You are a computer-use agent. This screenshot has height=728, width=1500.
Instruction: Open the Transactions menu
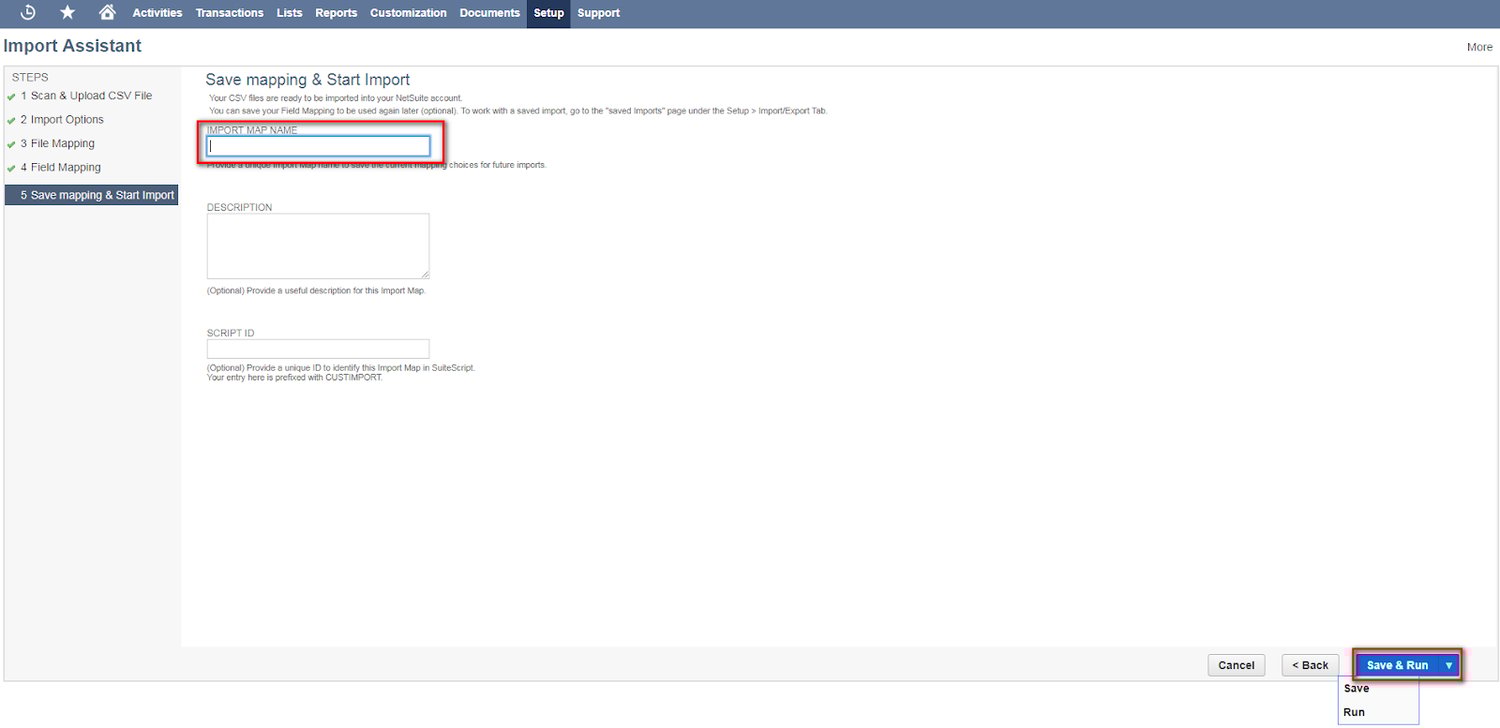[x=229, y=13]
